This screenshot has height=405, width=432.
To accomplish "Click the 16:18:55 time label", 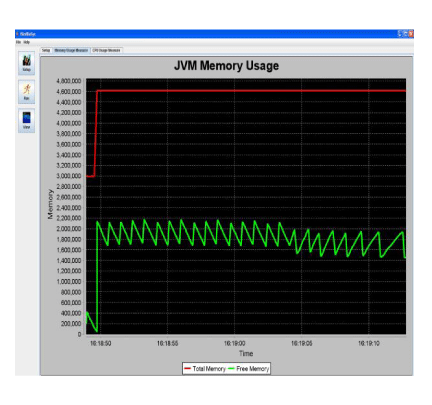I will pyautogui.click(x=168, y=343).
